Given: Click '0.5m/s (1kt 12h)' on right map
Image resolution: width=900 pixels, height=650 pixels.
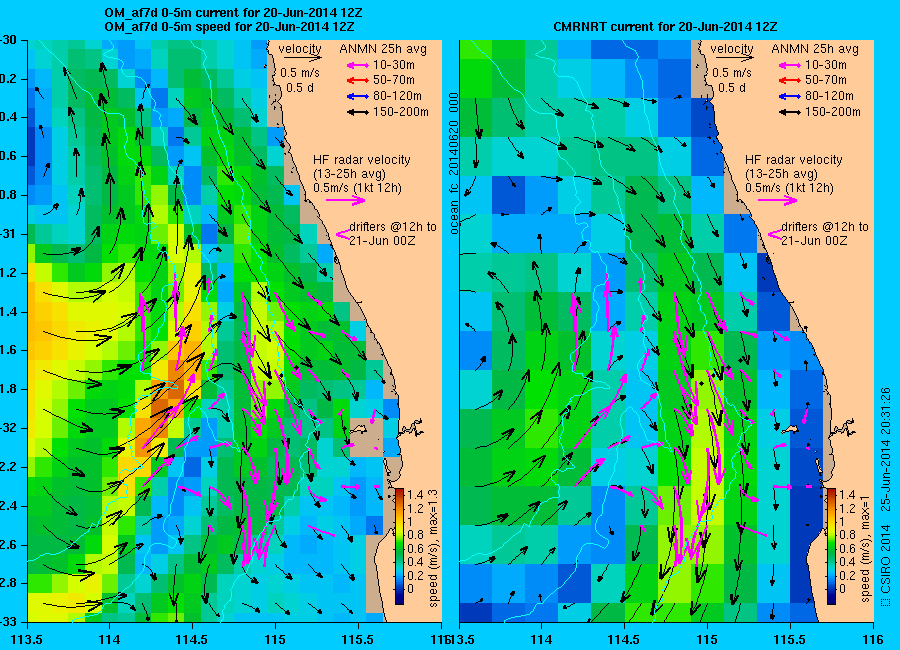Looking at the screenshot, I should pos(790,188).
